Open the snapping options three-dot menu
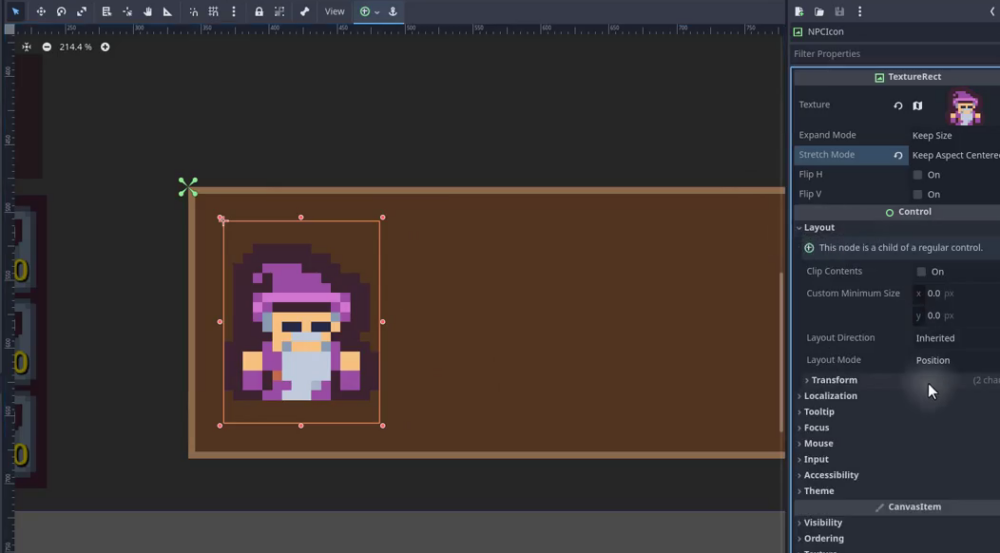Image resolution: width=1000 pixels, height=553 pixels. pos(233,11)
